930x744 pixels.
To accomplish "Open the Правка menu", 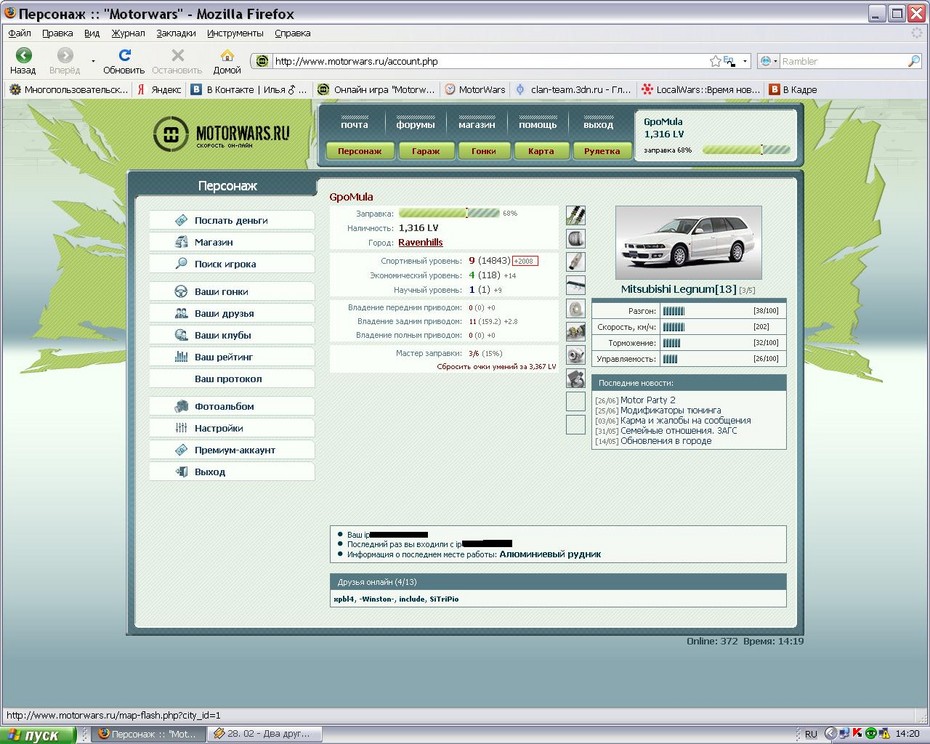I will (x=58, y=33).
